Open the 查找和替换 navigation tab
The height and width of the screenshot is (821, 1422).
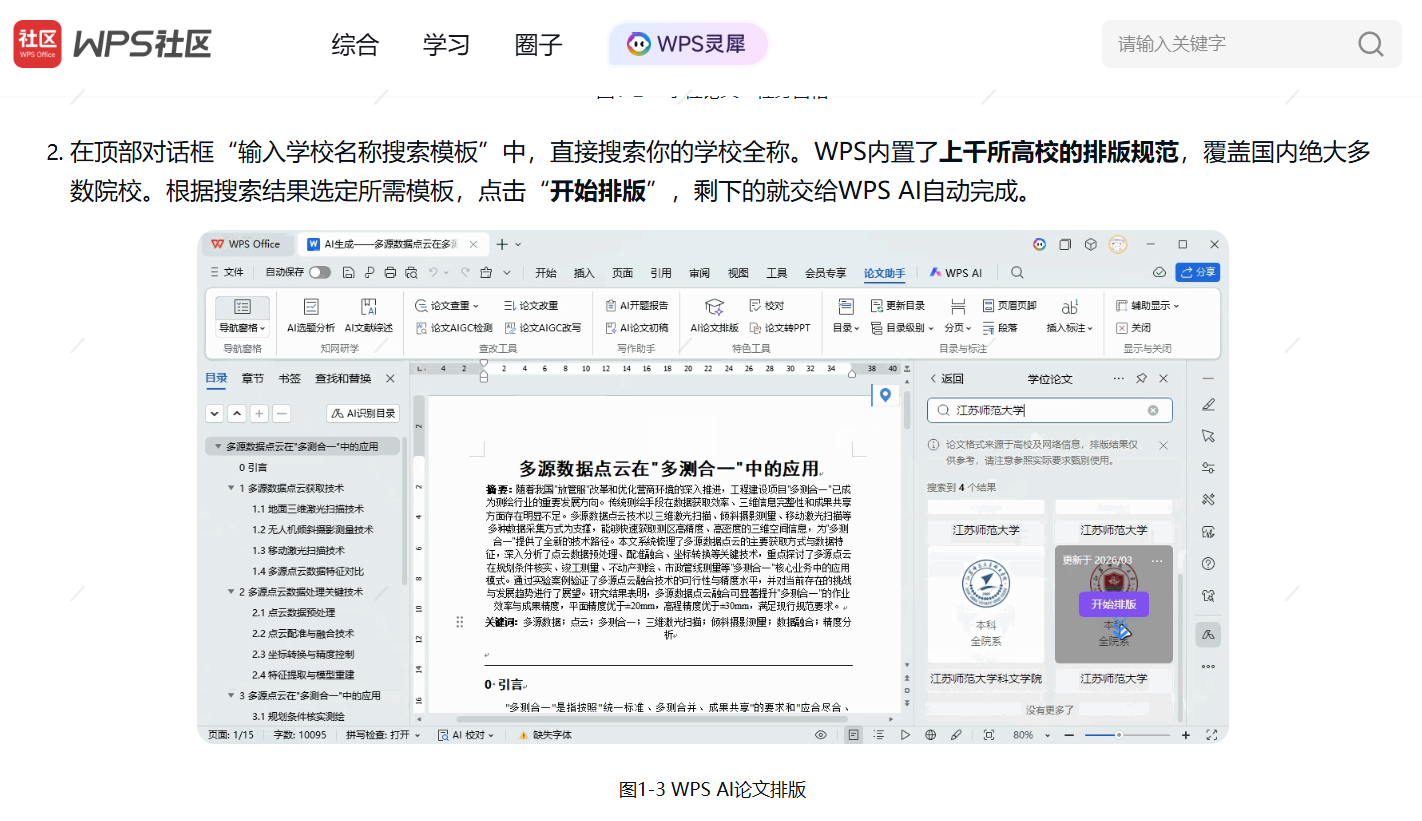click(x=343, y=378)
